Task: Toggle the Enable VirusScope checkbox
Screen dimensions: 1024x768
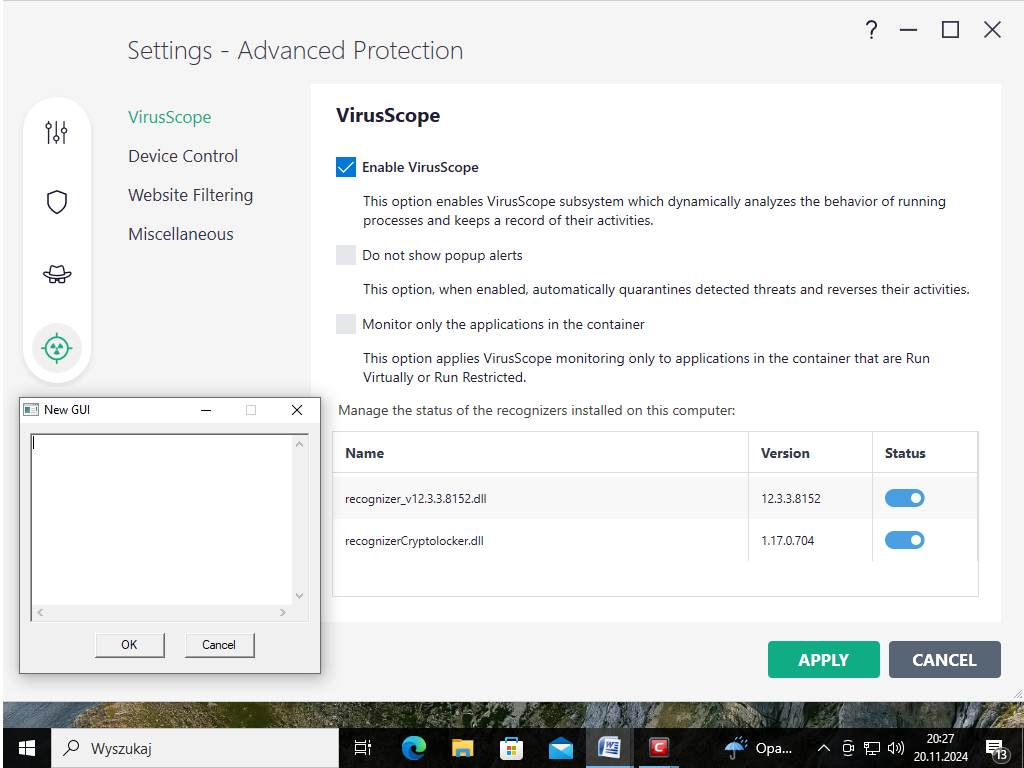Action: click(x=345, y=167)
